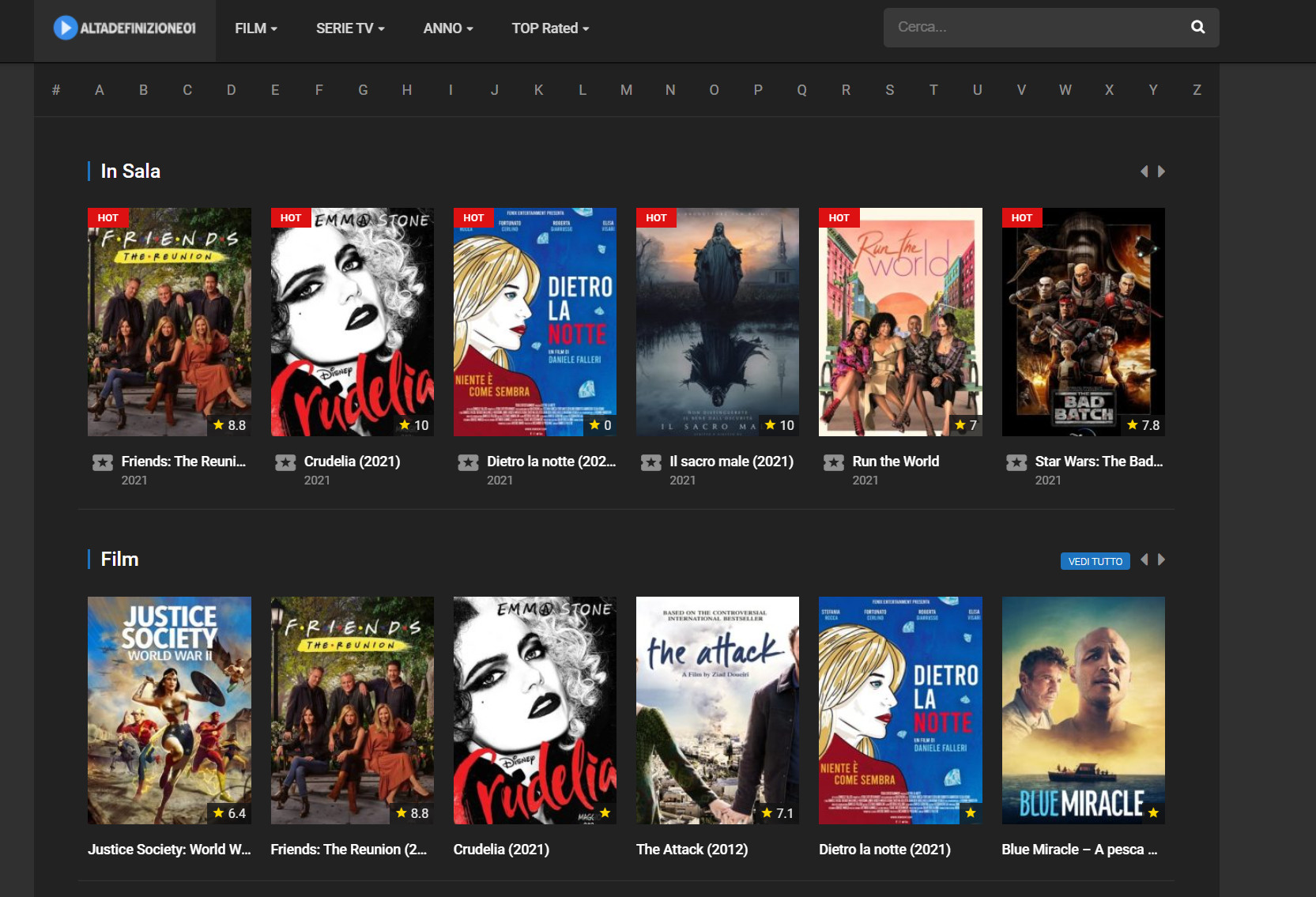
Task: Open Star Wars: The Bad... title link
Action: pos(1099,462)
